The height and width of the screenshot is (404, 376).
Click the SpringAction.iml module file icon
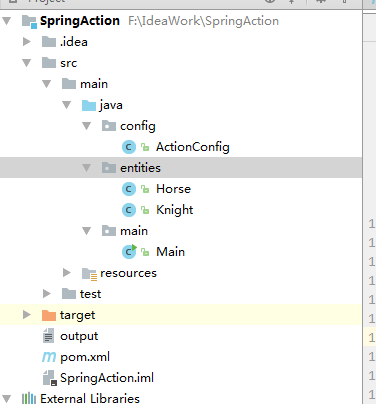tap(50, 378)
